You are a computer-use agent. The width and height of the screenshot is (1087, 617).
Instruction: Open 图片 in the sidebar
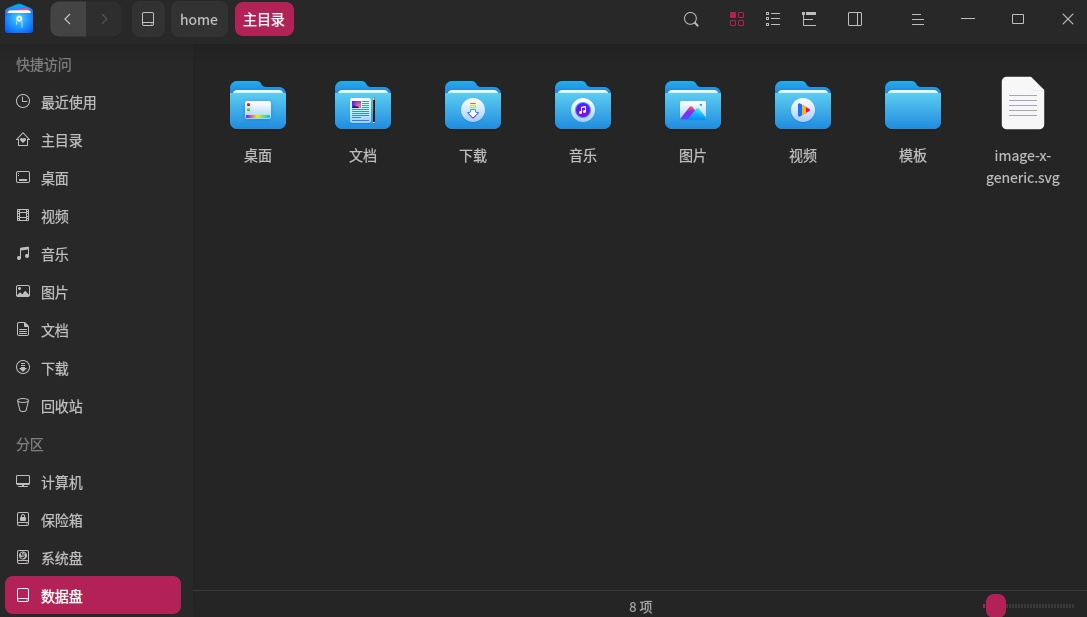[x=93, y=293]
